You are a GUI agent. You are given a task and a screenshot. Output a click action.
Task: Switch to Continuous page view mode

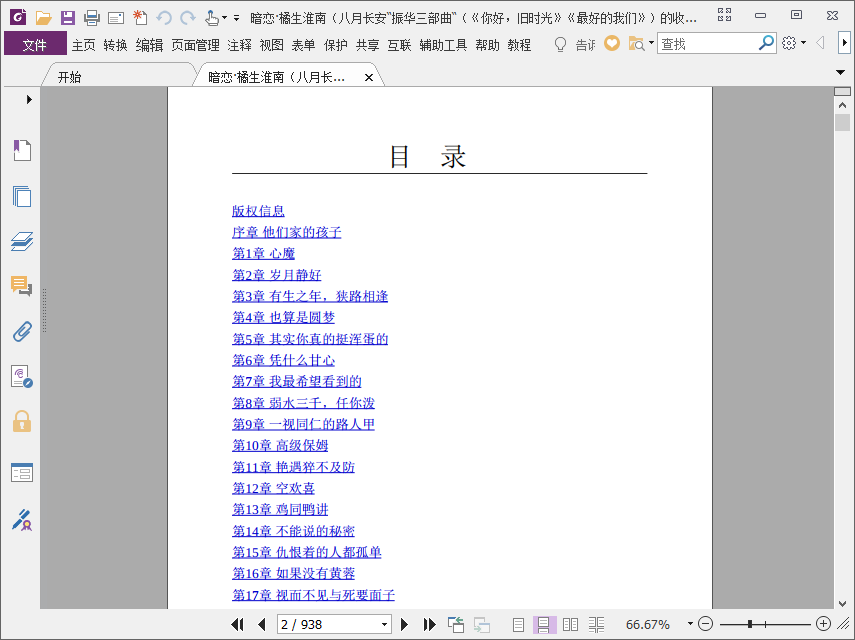(x=544, y=624)
